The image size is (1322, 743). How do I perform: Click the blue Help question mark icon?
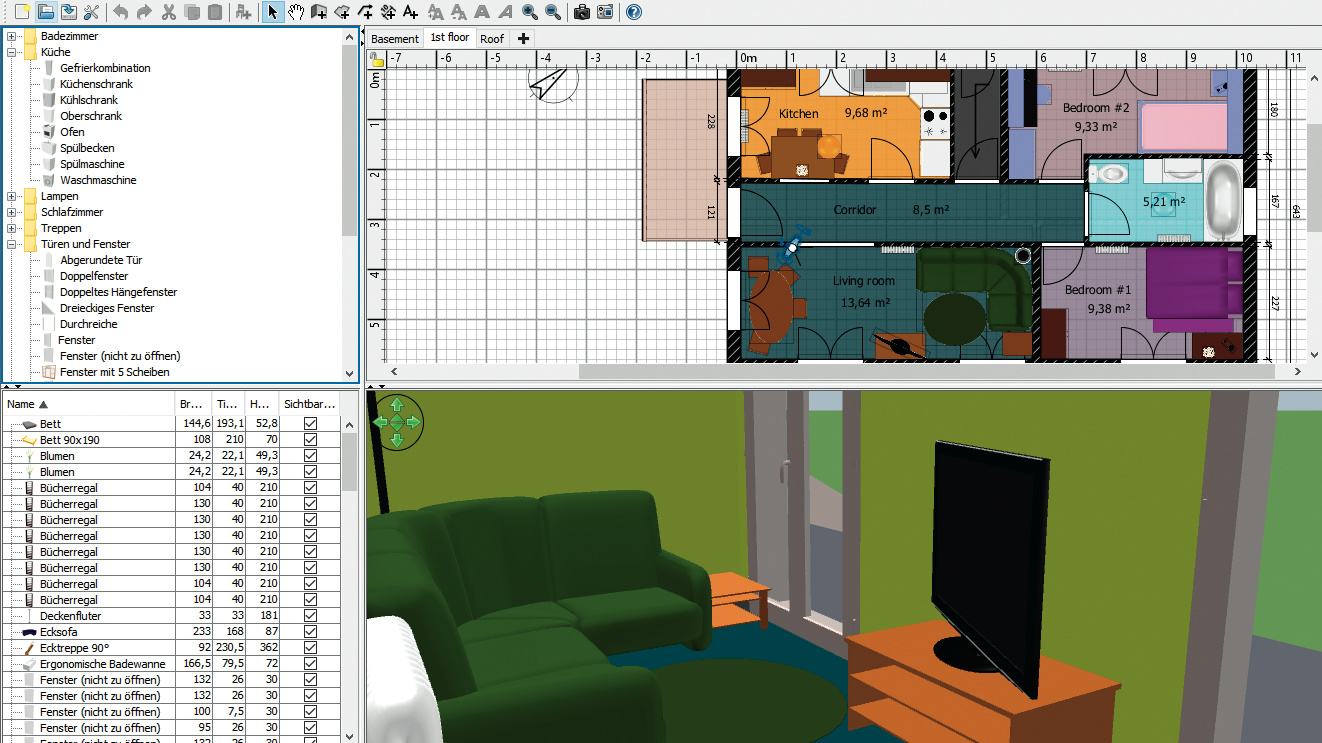(x=633, y=12)
